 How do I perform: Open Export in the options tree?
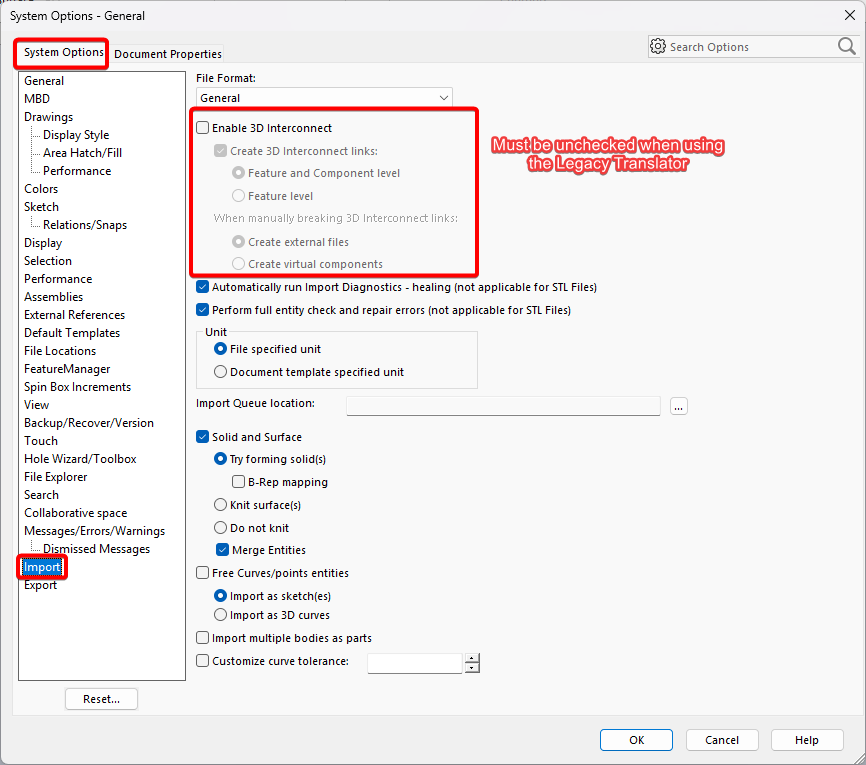click(x=40, y=585)
